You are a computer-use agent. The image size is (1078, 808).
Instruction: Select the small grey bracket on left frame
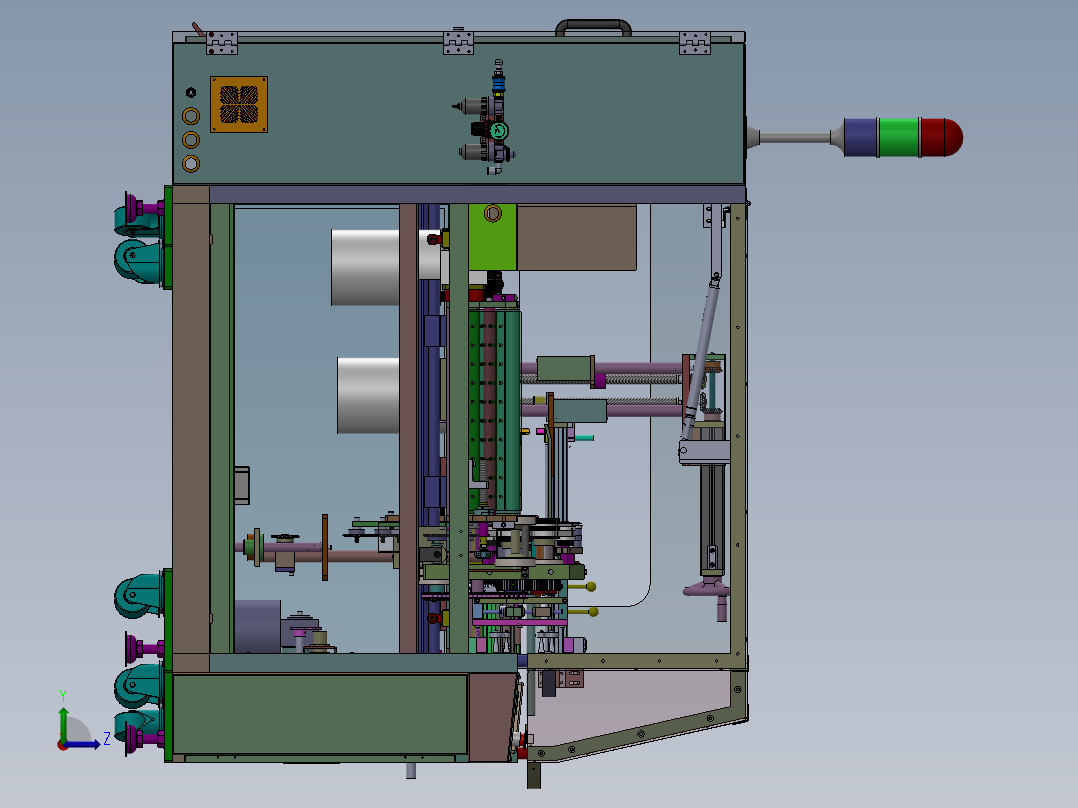click(241, 485)
